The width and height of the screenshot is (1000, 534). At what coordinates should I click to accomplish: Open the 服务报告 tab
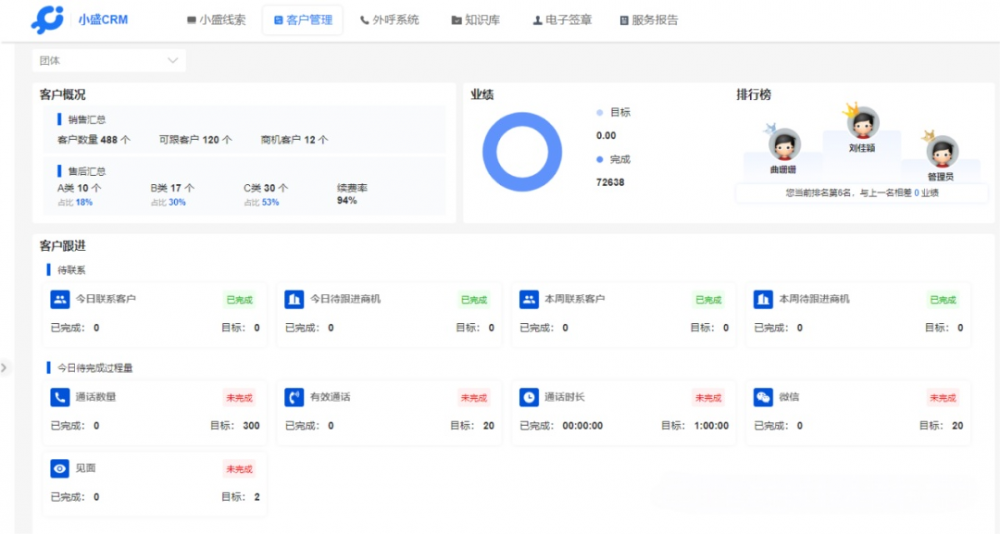649,20
